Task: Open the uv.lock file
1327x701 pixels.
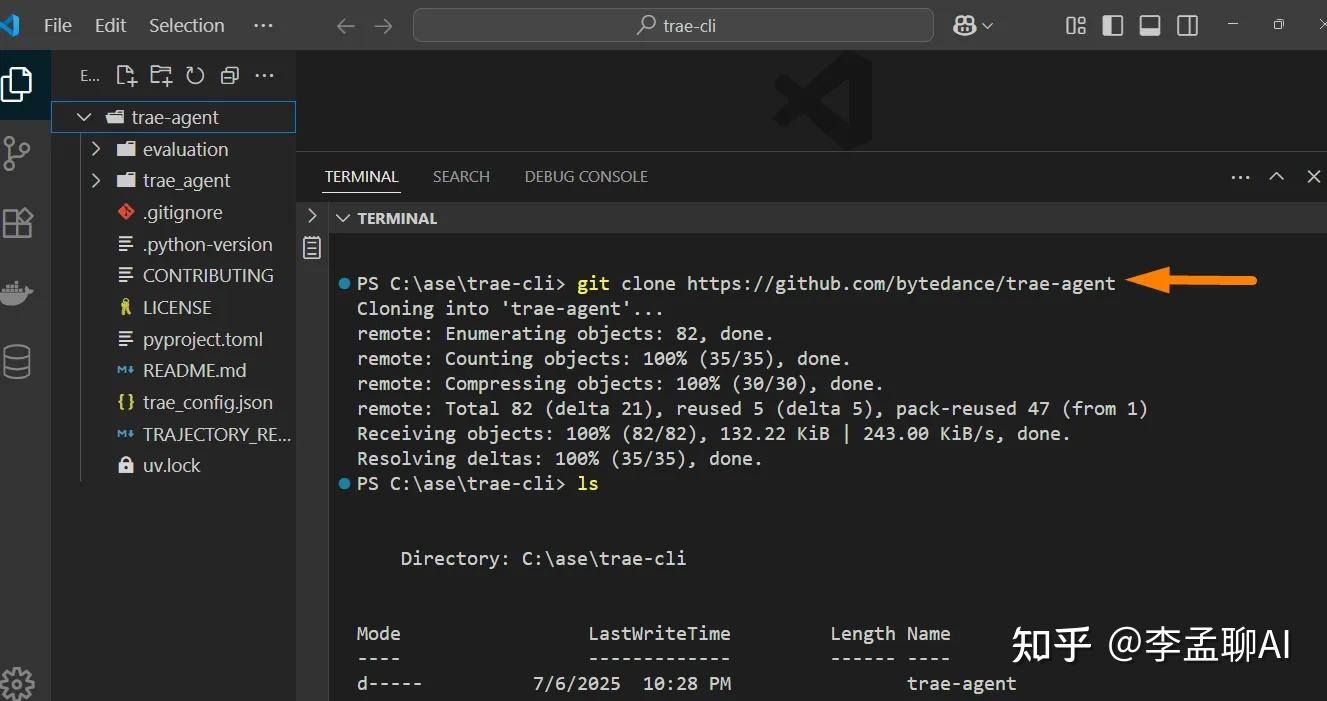Action: click(174, 465)
